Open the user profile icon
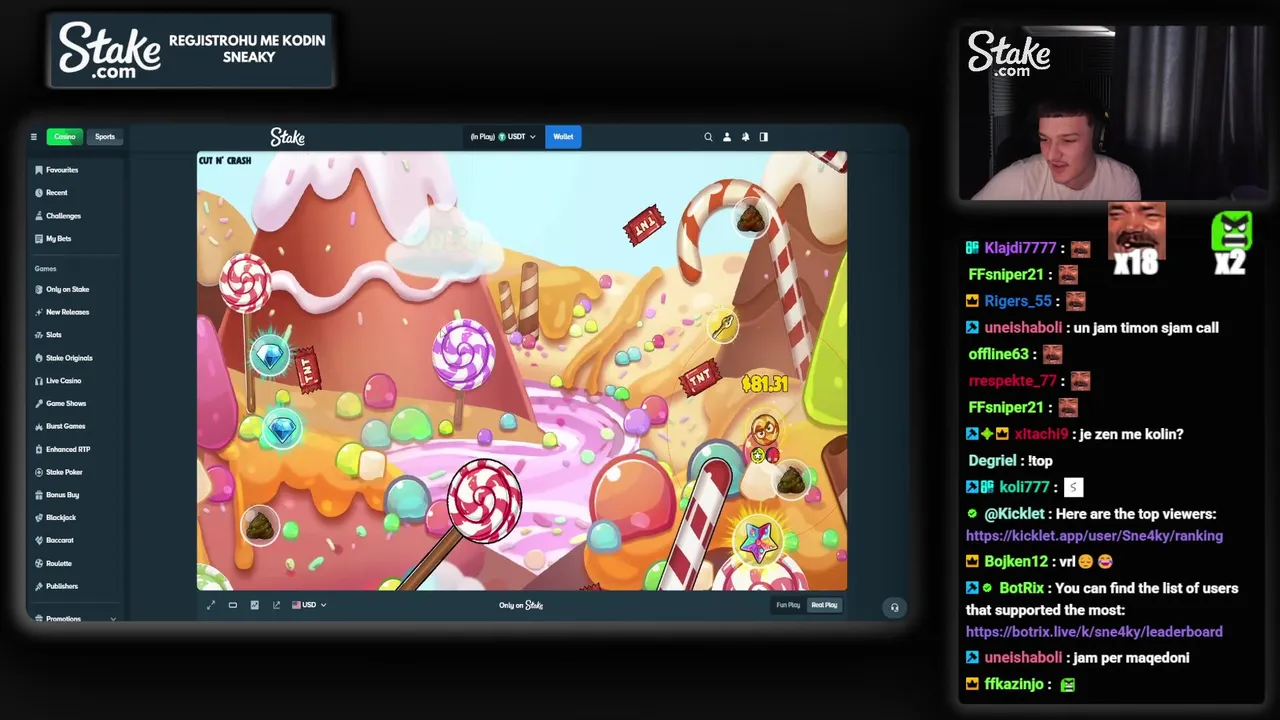Screen dimensions: 1280x720 (727, 137)
